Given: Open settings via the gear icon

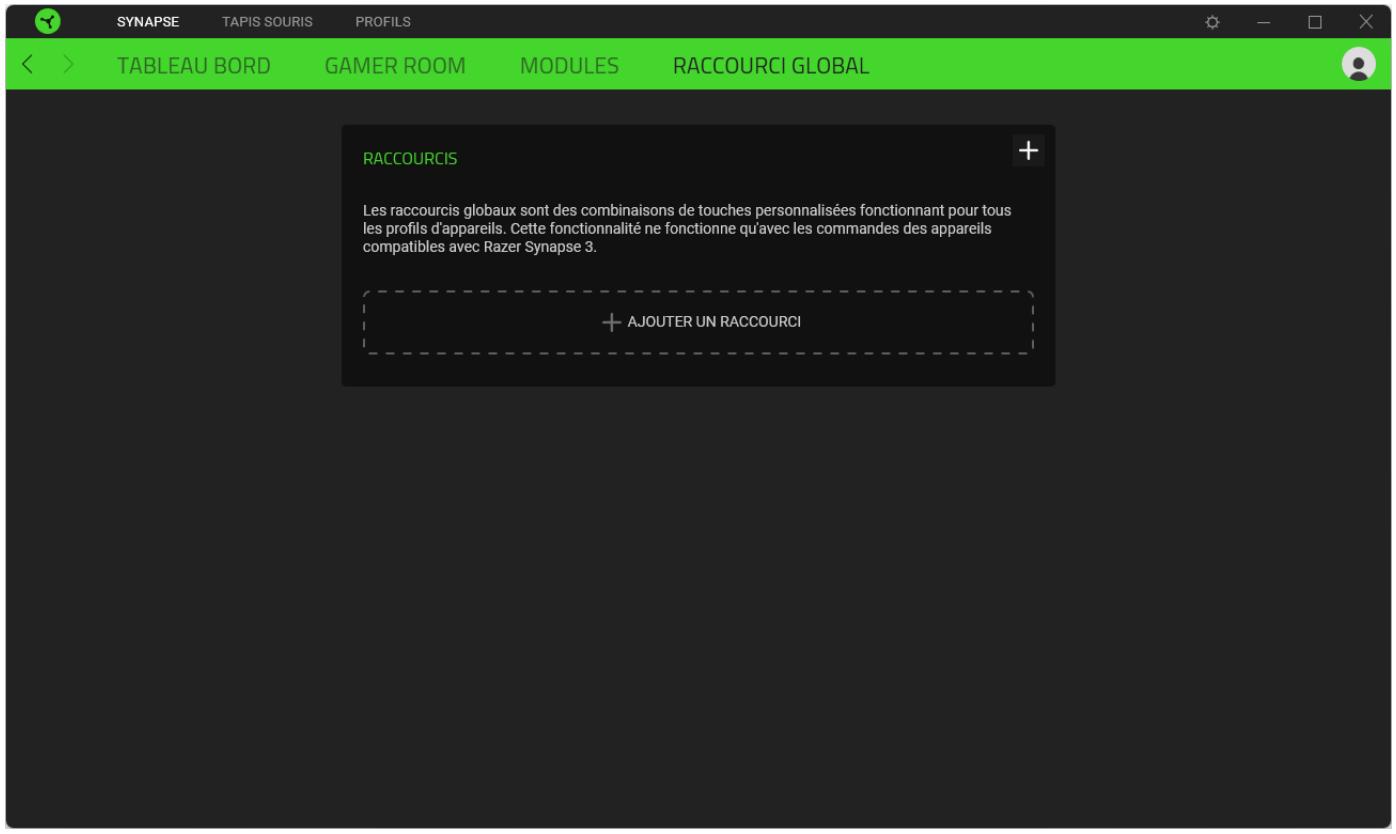Looking at the screenshot, I should [x=1213, y=22].
